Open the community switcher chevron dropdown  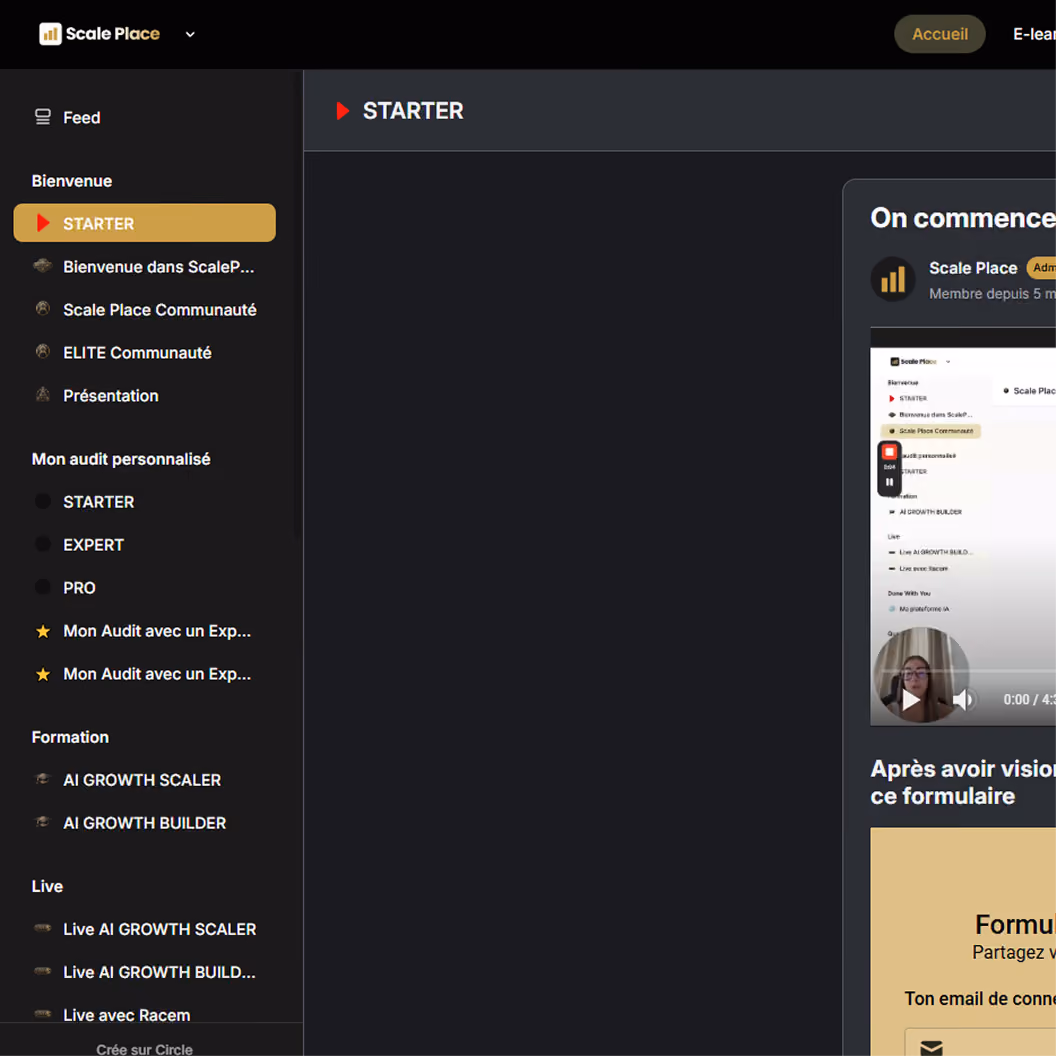coord(190,34)
